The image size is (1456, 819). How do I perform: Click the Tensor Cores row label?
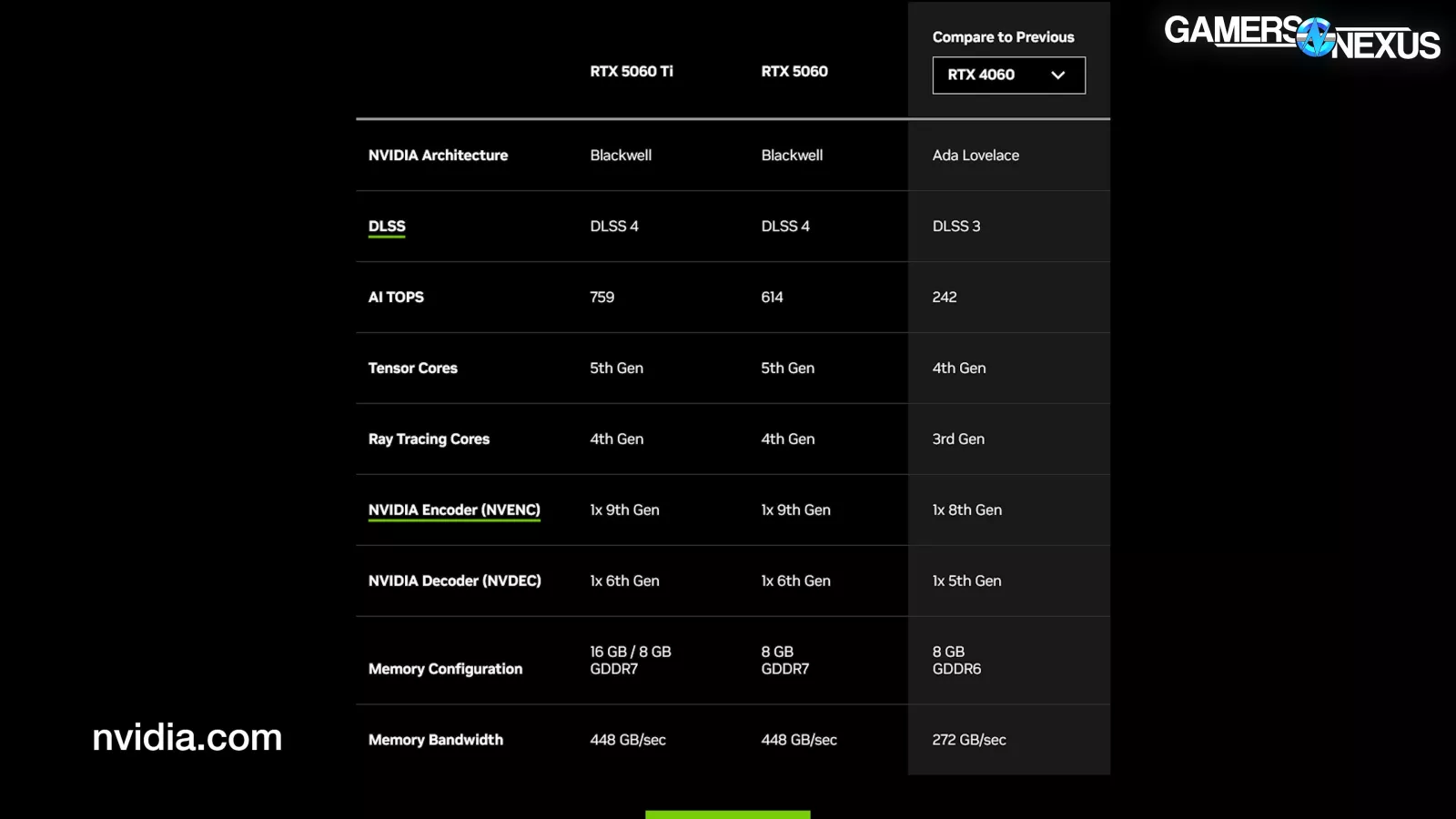pos(412,369)
